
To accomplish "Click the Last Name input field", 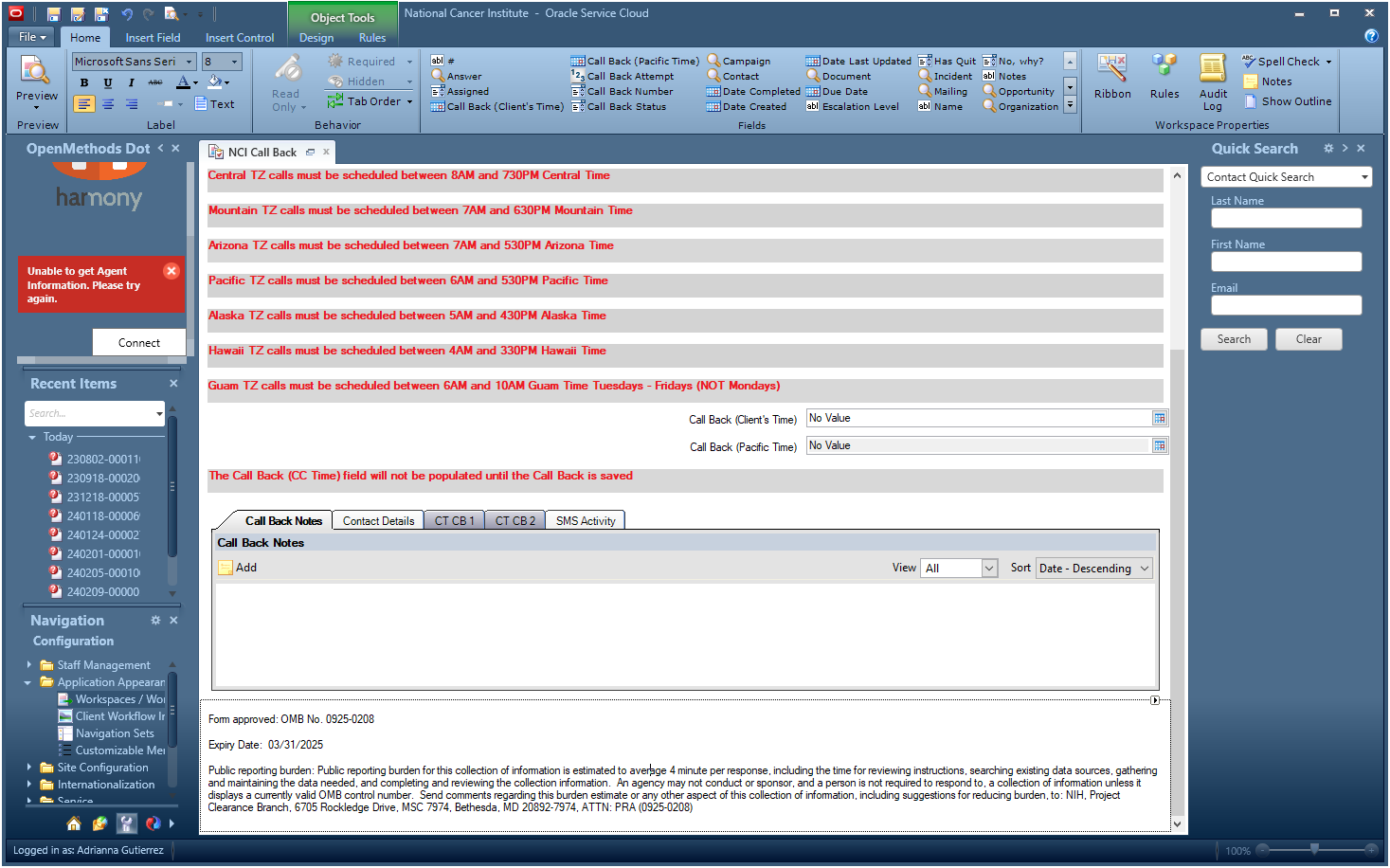I will 1286,218.
